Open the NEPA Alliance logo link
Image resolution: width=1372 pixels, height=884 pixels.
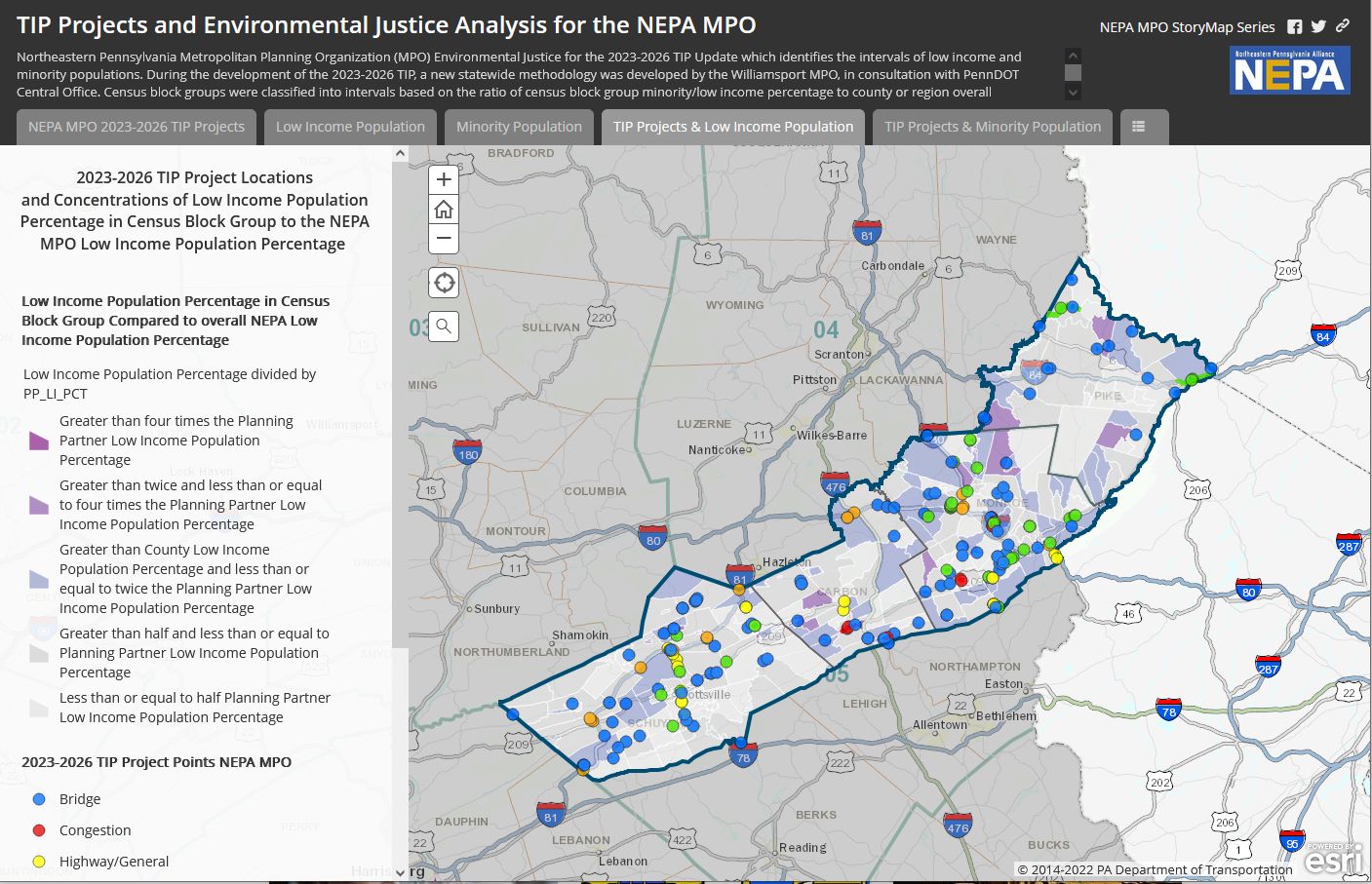pos(1290,70)
